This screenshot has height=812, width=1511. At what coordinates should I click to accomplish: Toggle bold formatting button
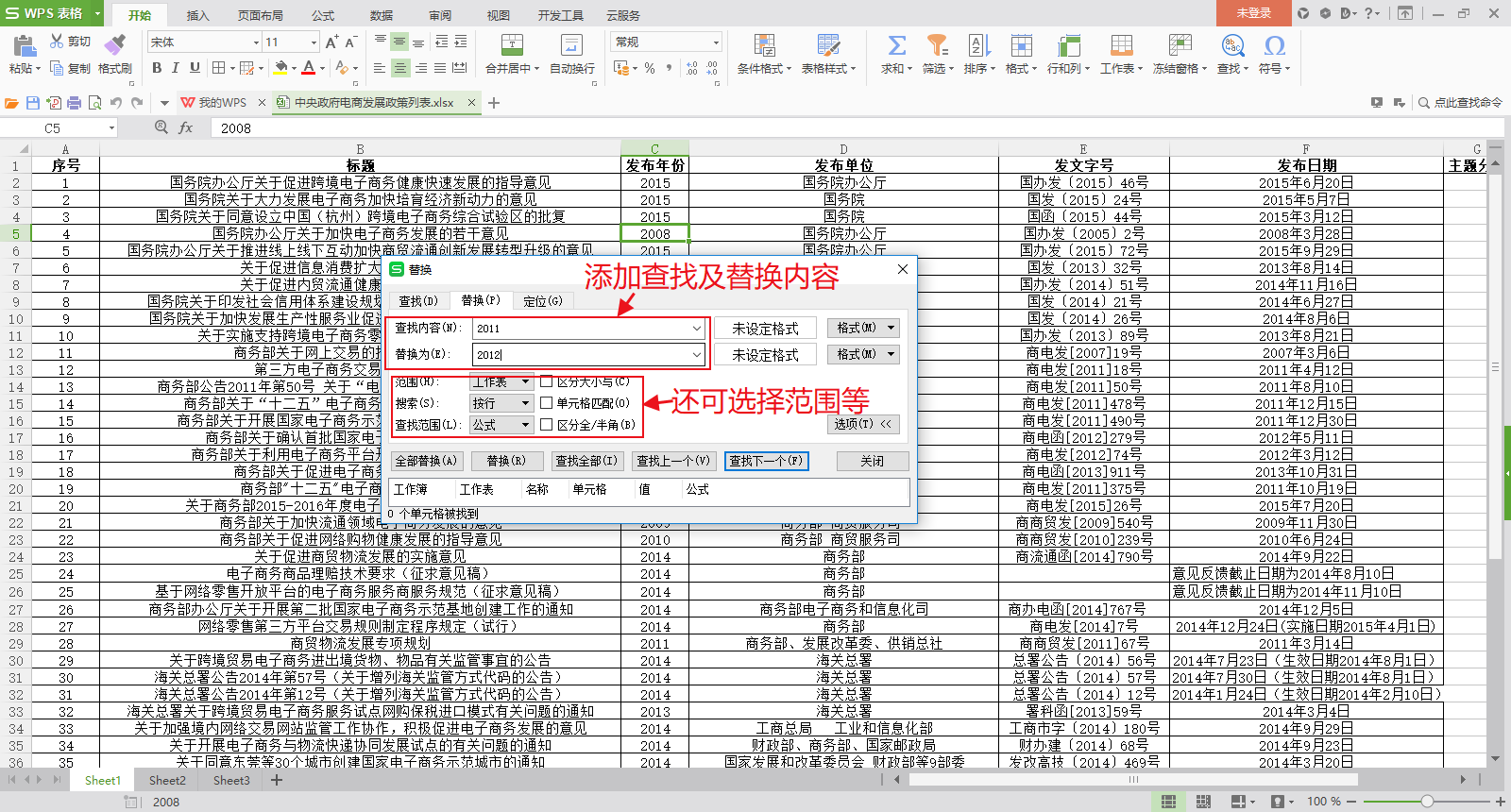point(157,68)
